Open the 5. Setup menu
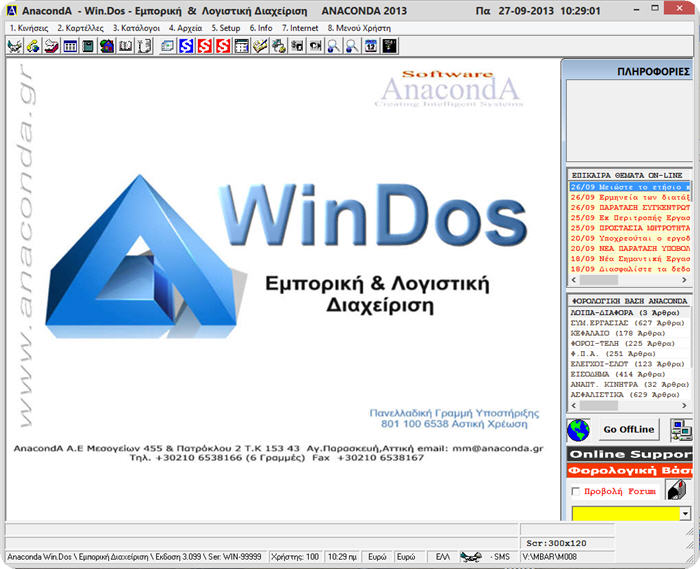Viewport: 700px width, 569px height. (226, 28)
